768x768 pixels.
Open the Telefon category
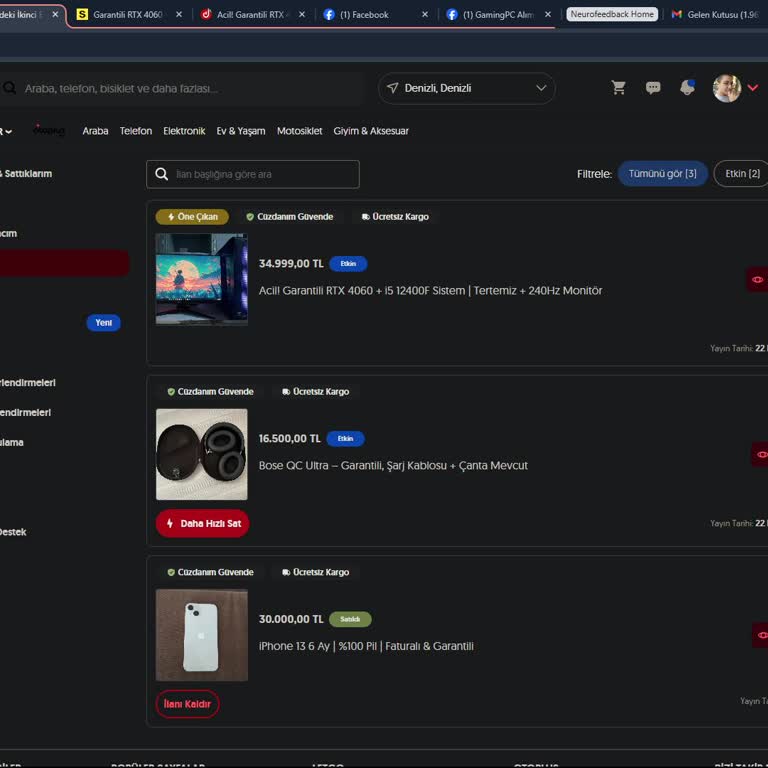pos(136,131)
